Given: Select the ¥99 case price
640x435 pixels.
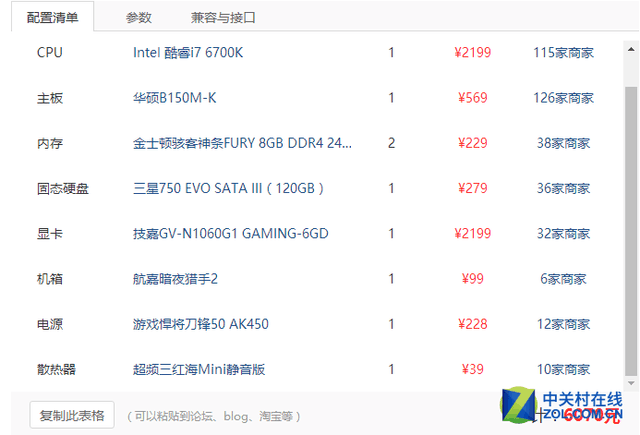Looking at the screenshot, I should [x=472, y=279].
